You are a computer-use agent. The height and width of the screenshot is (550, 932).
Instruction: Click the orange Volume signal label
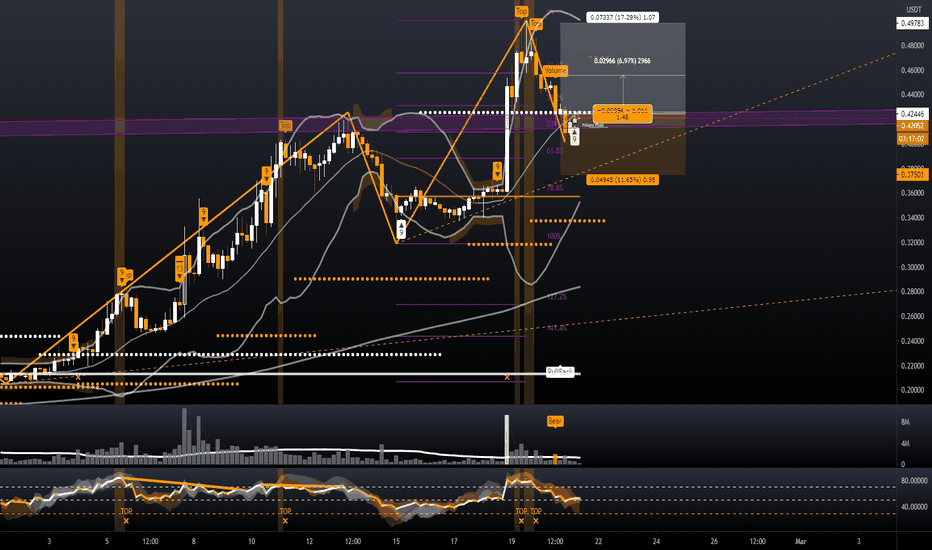point(555,71)
